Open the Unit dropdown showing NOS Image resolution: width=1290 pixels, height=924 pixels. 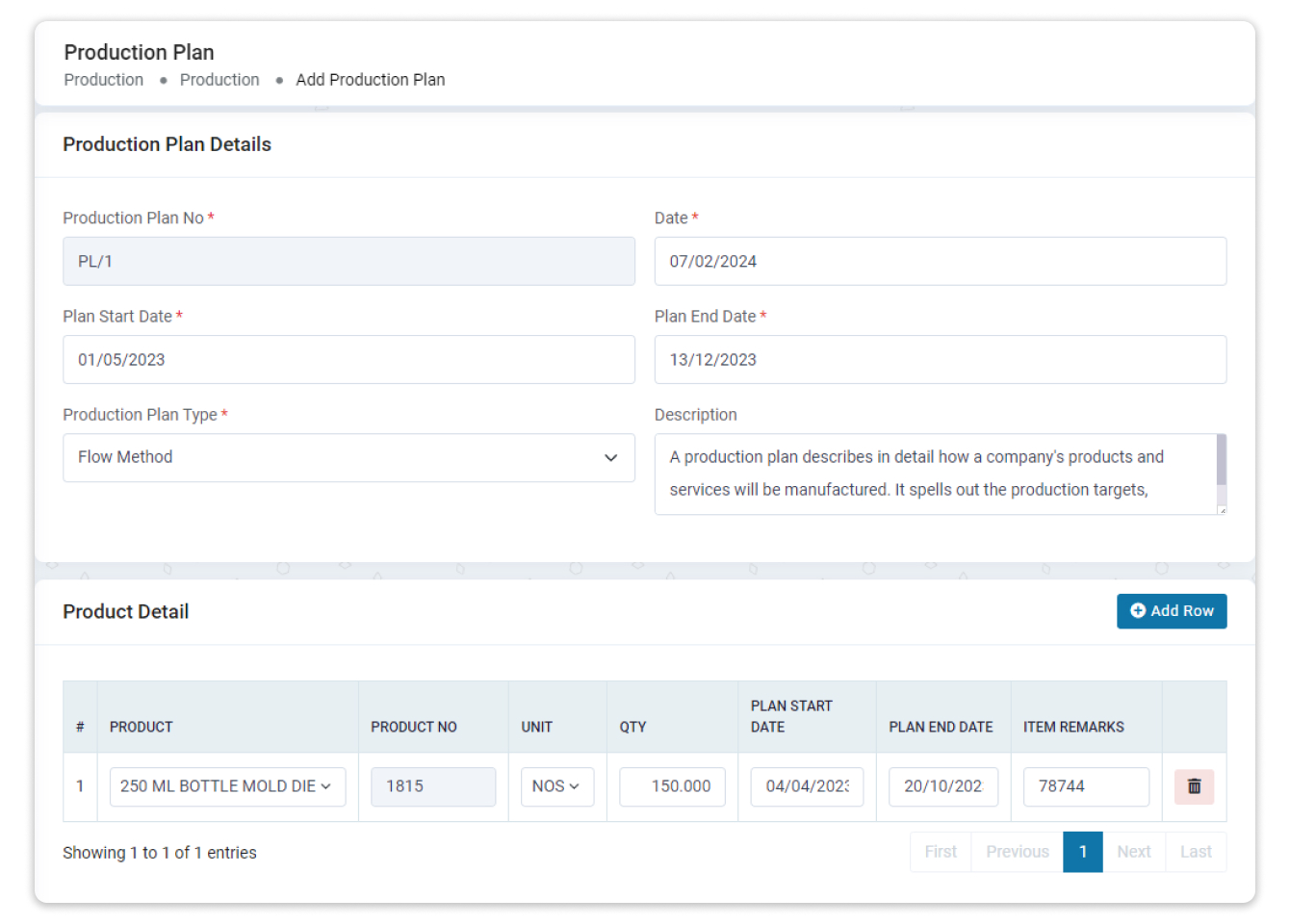pos(557,786)
